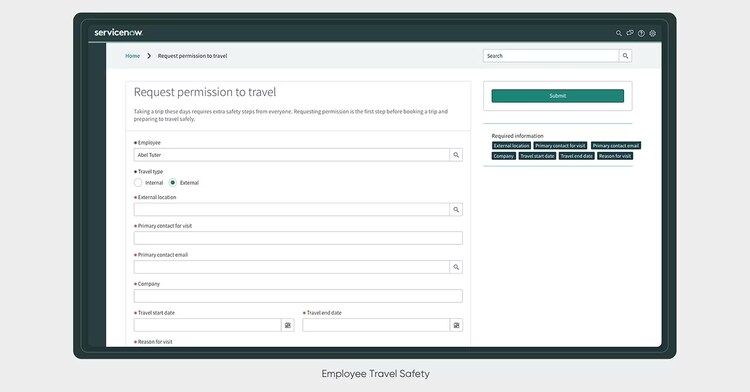This screenshot has width=750, height=392.
Task: Open the Travel end date calendar picker
Action: [x=456, y=325]
